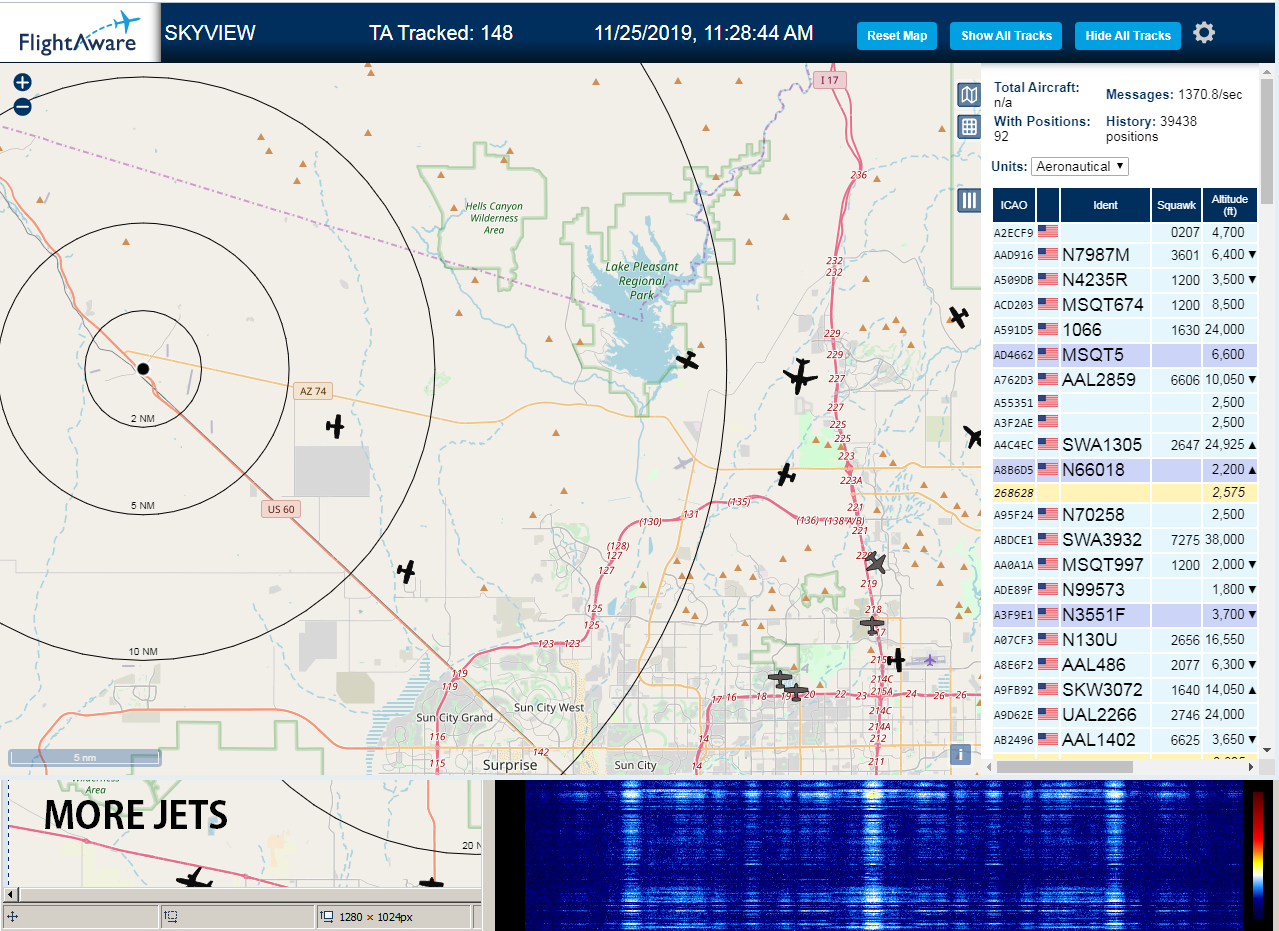This screenshot has height=931, width=1279.
Task: Click the Surprise city label on map
Action: pos(510,765)
